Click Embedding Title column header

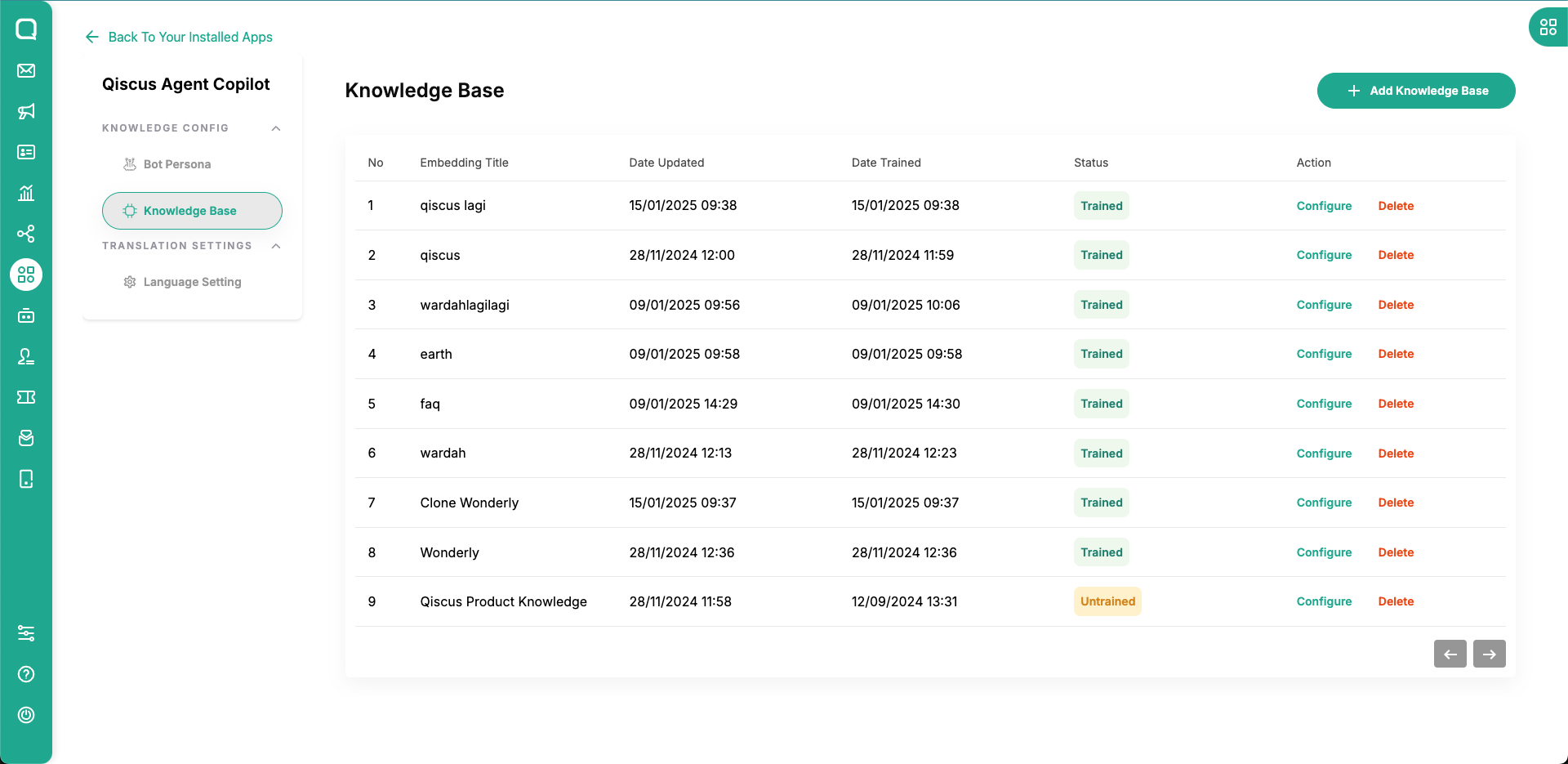(464, 163)
